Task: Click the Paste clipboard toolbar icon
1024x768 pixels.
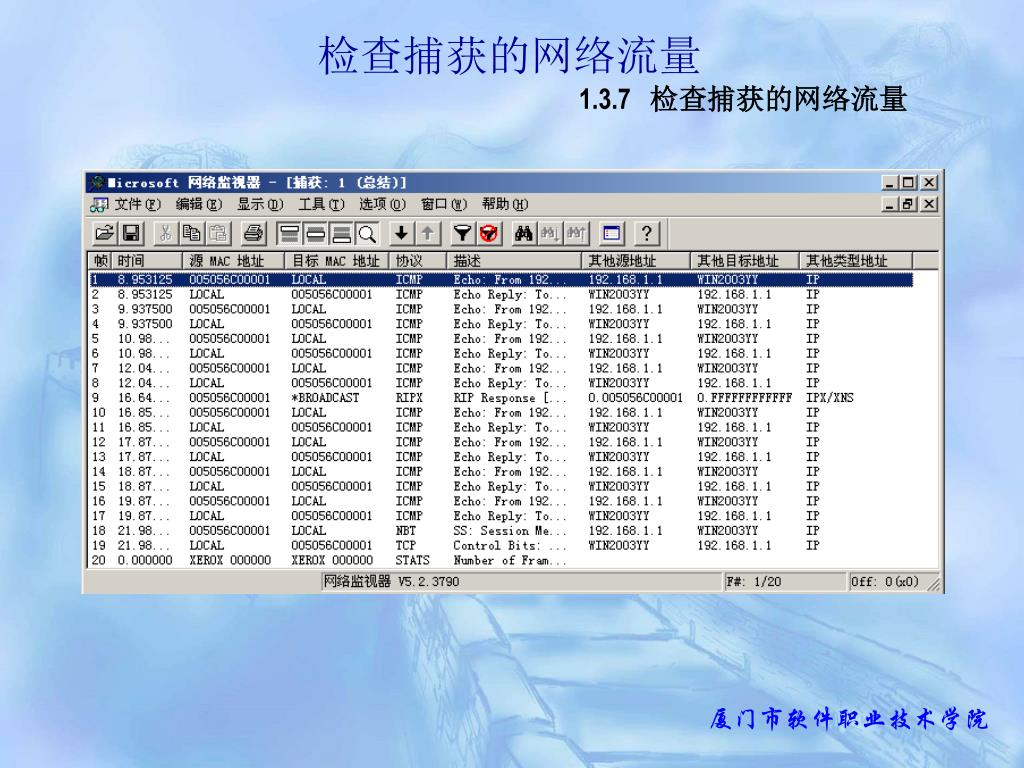Action: (219, 233)
